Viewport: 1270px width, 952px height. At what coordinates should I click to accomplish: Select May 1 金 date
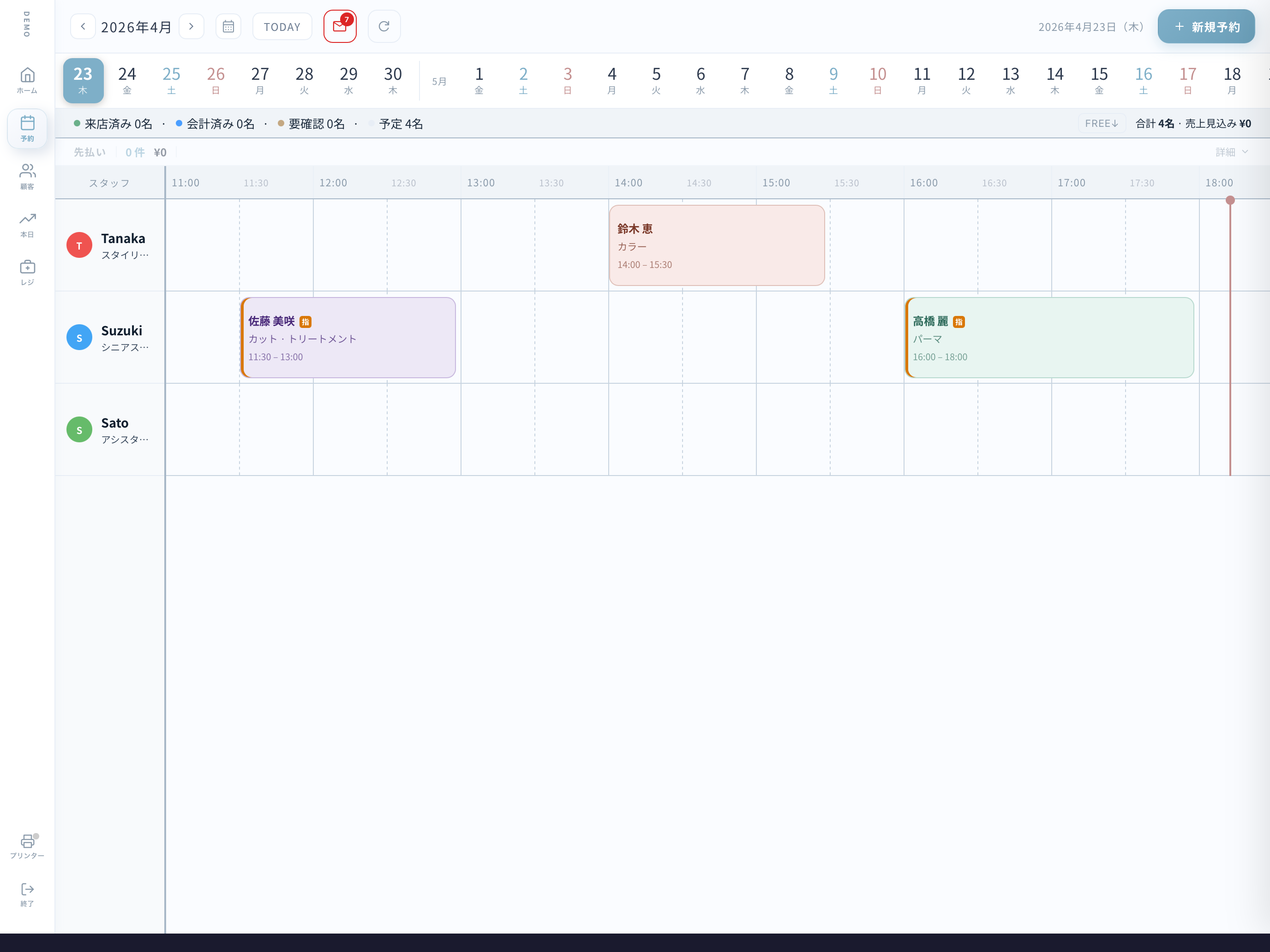pyautogui.click(x=479, y=80)
